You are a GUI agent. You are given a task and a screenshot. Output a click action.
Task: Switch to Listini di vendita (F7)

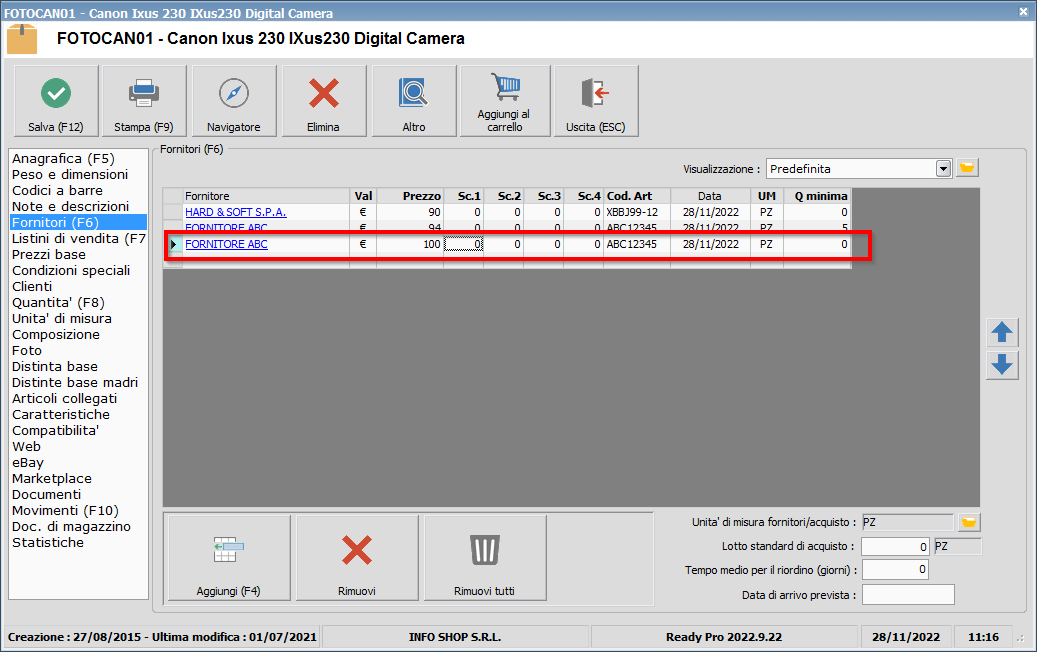(79, 239)
